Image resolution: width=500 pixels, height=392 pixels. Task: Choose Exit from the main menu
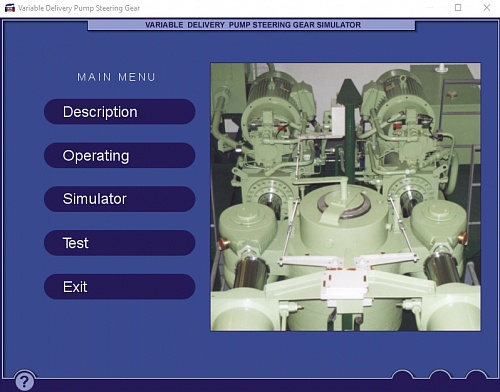[119, 287]
